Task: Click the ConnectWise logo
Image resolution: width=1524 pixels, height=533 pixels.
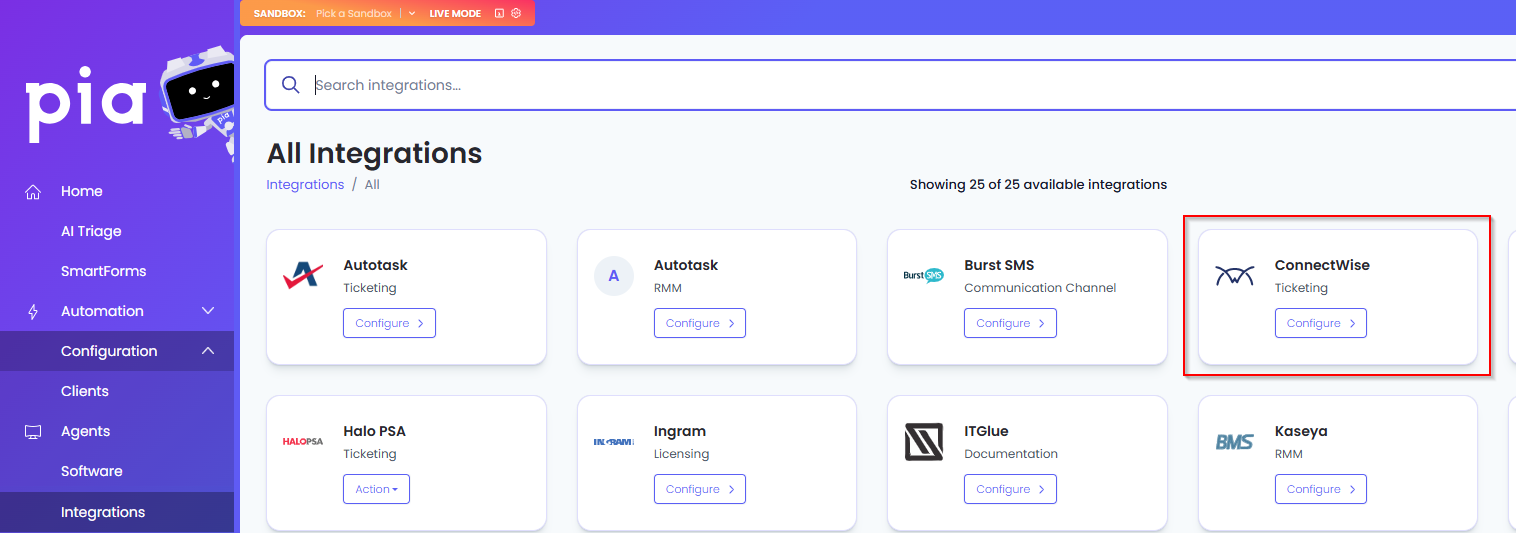Action: [x=1235, y=276]
